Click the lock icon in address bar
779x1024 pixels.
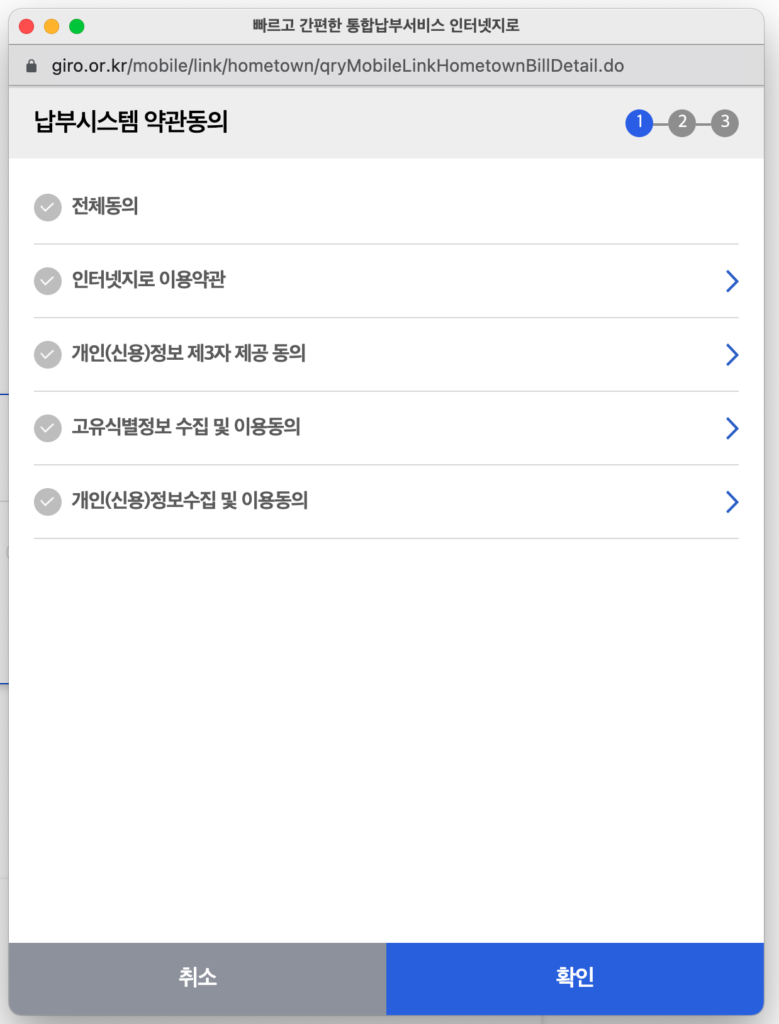31,66
